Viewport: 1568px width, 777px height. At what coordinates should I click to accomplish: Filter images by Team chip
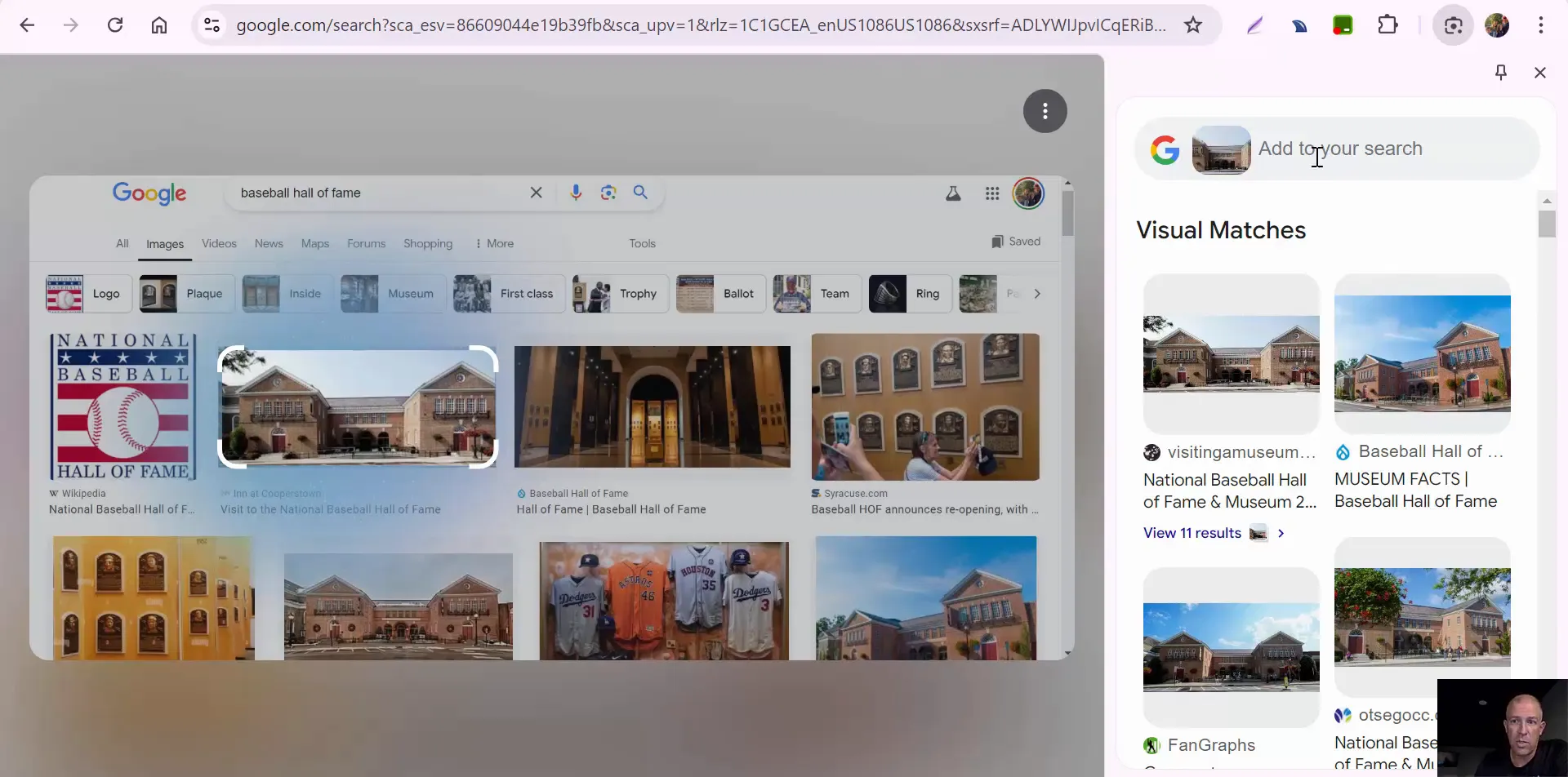pos(817,294)
